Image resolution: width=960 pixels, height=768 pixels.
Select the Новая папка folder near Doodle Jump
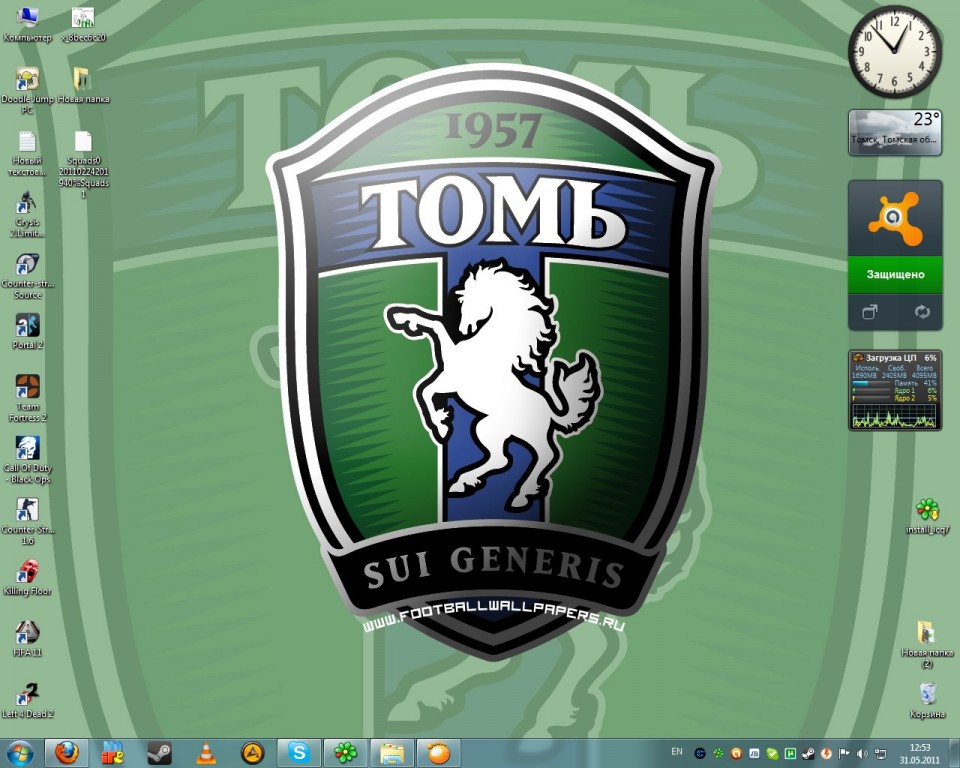tap(83, 86)
